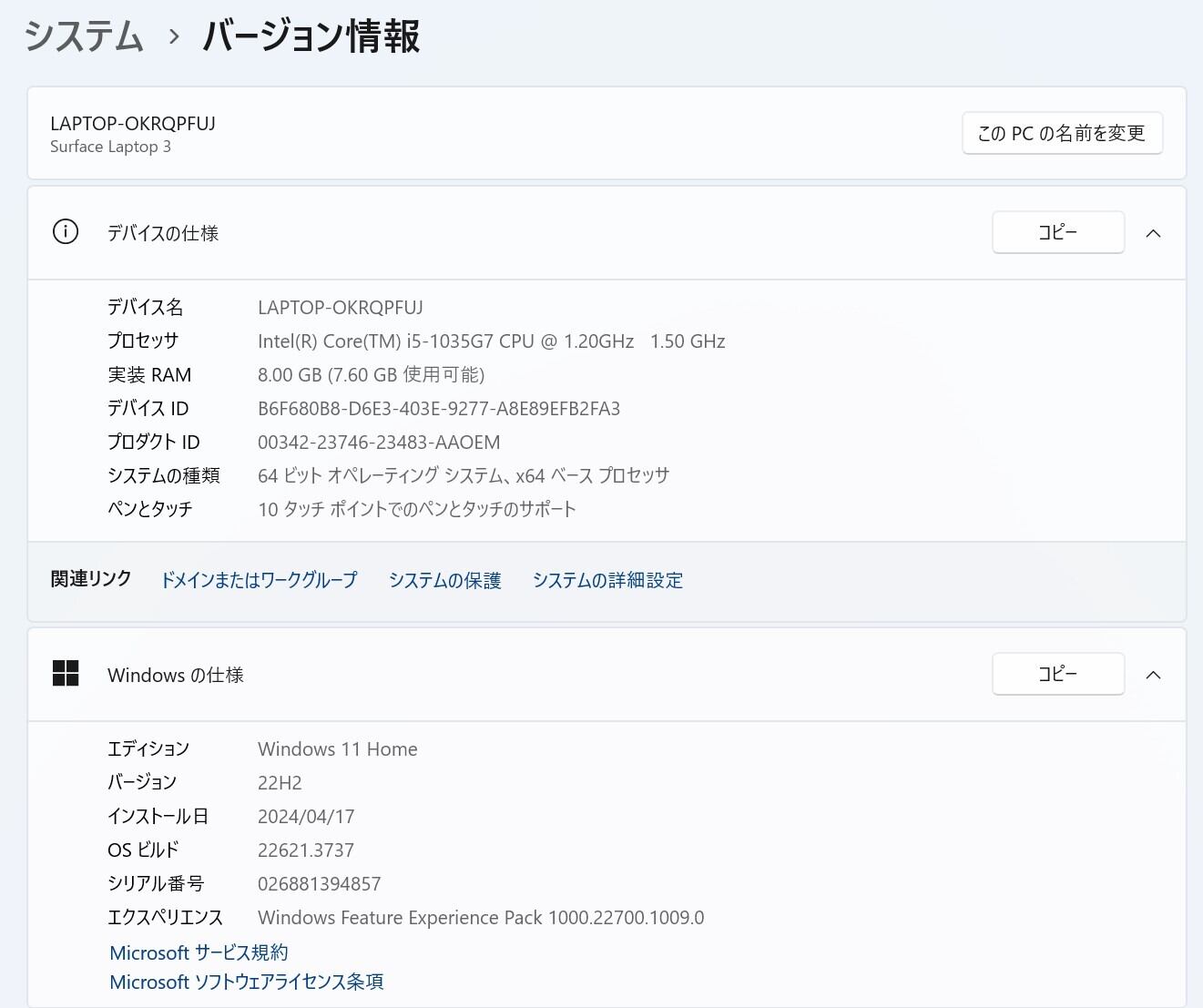Click the 関連リンク label
This screenshot has height=1008, width=1203.
click(x=91, y=579)
